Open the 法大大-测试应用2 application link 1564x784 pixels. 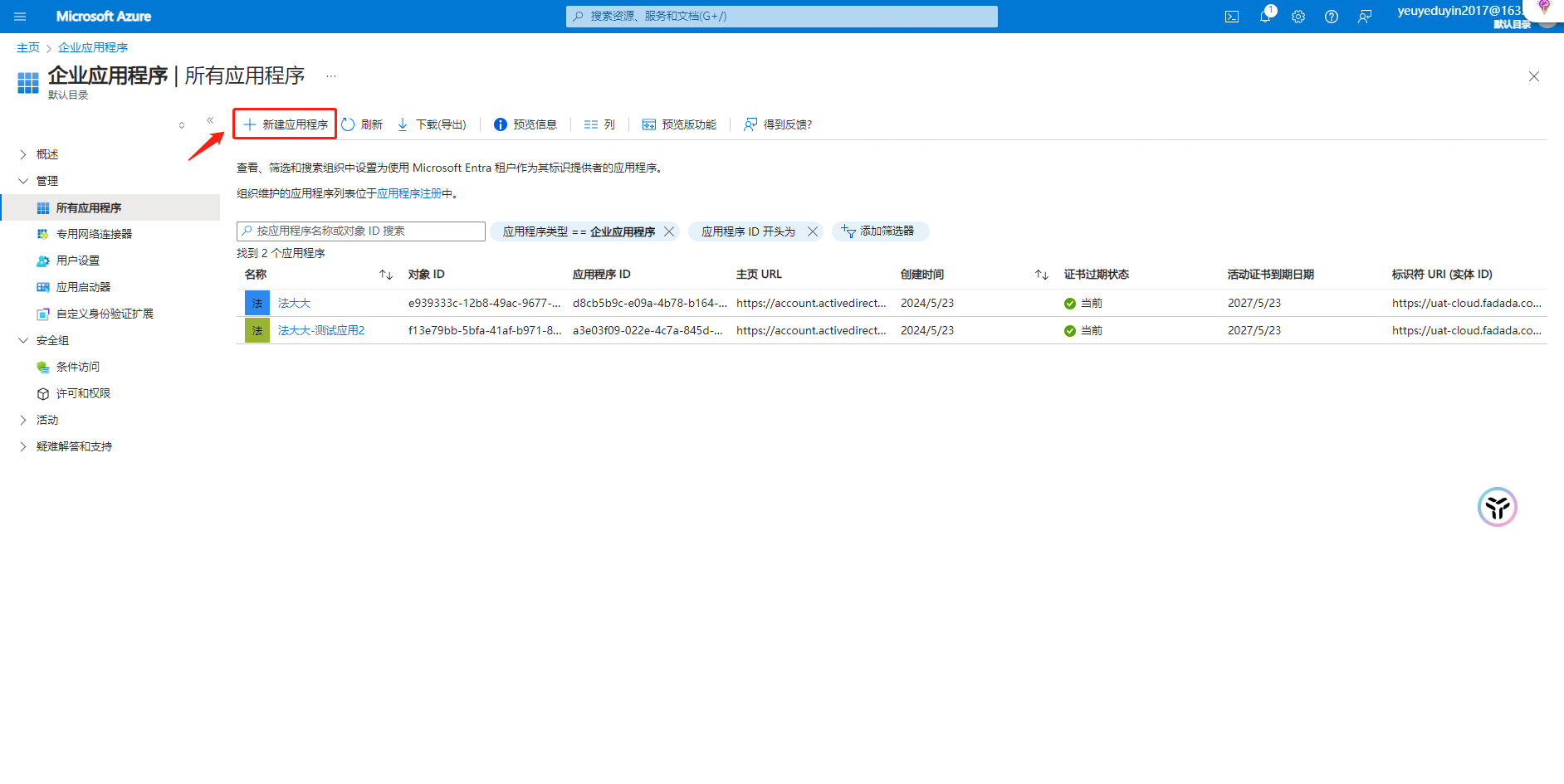tap(321, 331)
